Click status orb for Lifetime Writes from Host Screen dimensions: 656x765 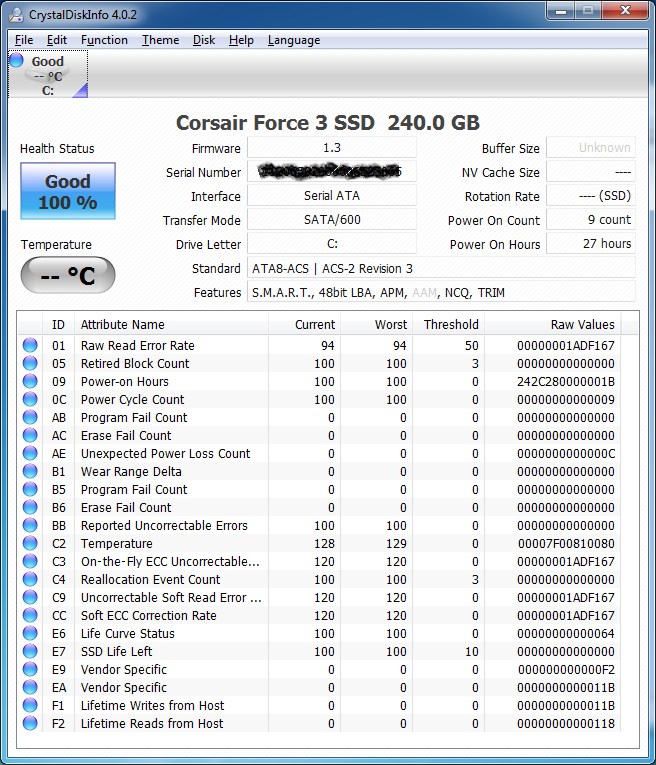tap(30, 705)
